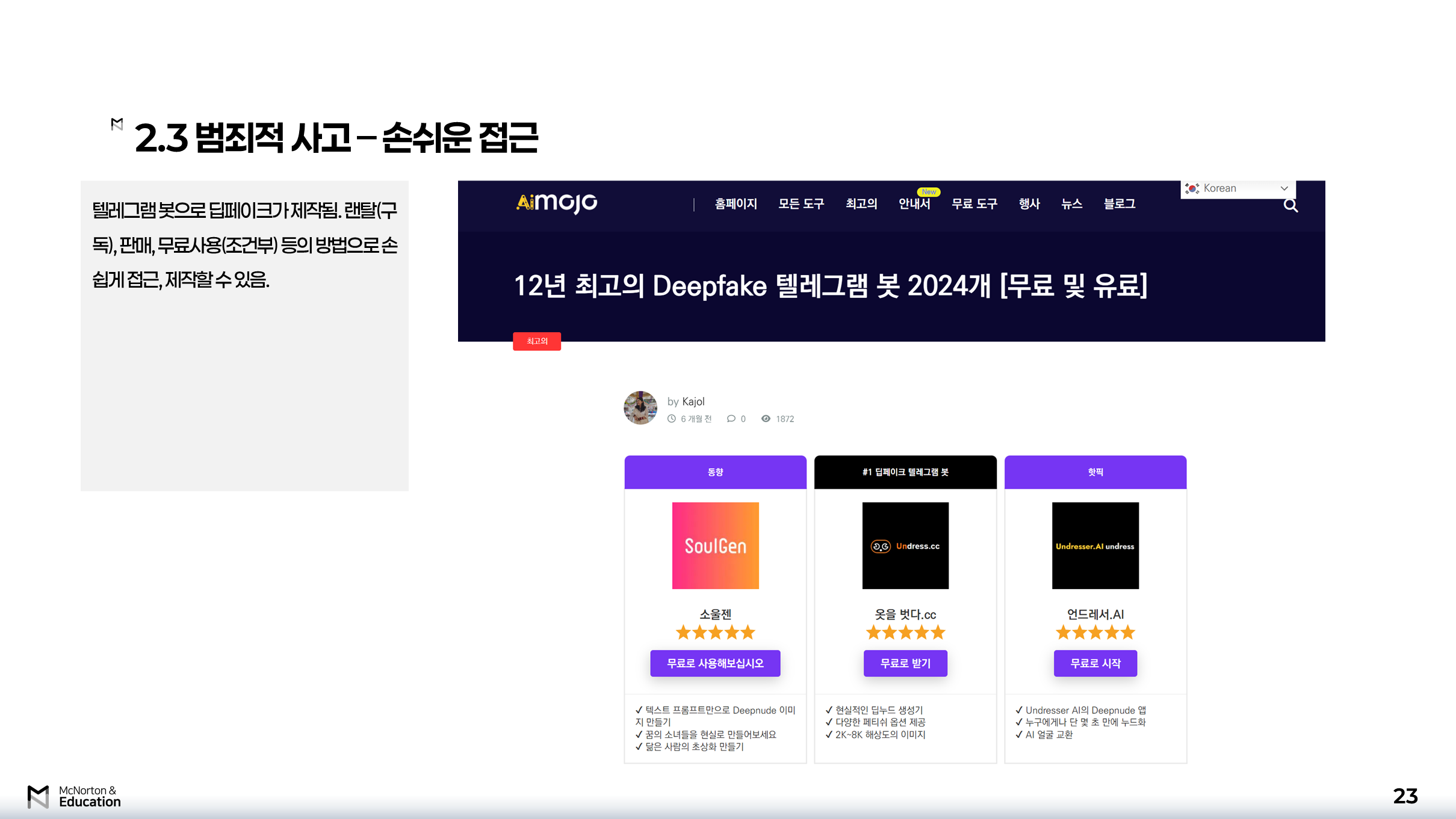1456x819 pixels.
Task: Click the text 2K~8K 해상도의 이미지
Action: 881,735
